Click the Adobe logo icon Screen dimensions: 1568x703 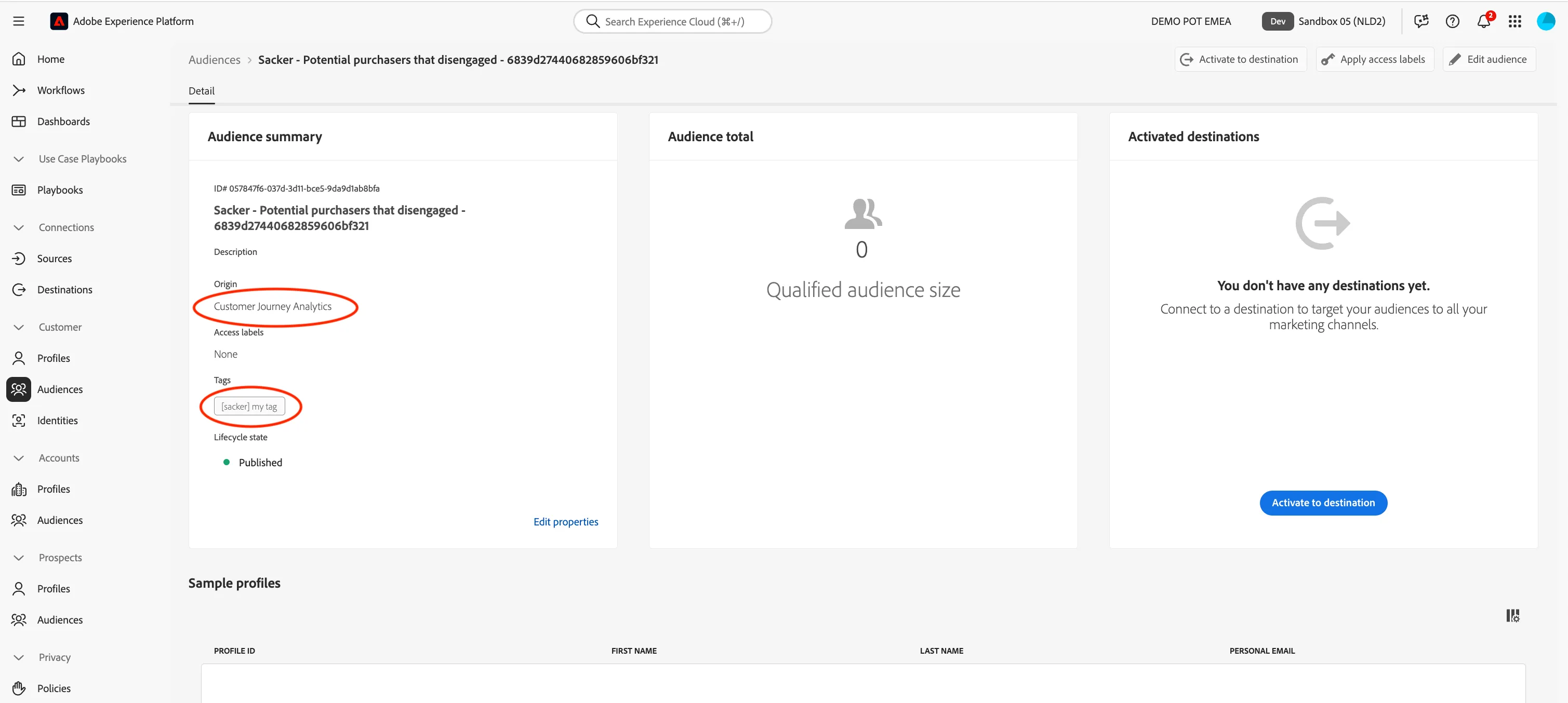pyautogui.click(x=58, y=21)
